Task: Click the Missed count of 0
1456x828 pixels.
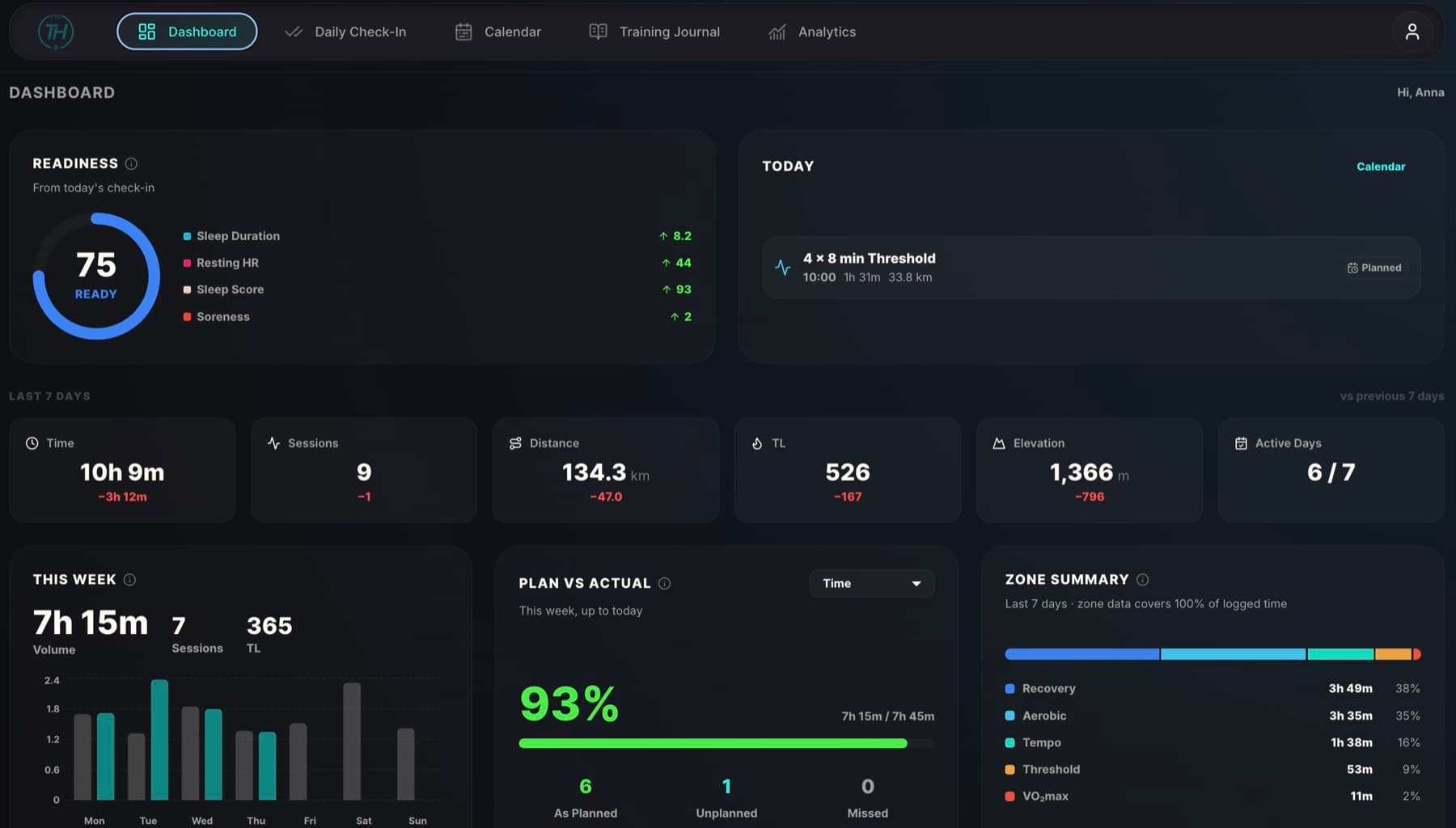Action: click(x=868, y=787)
